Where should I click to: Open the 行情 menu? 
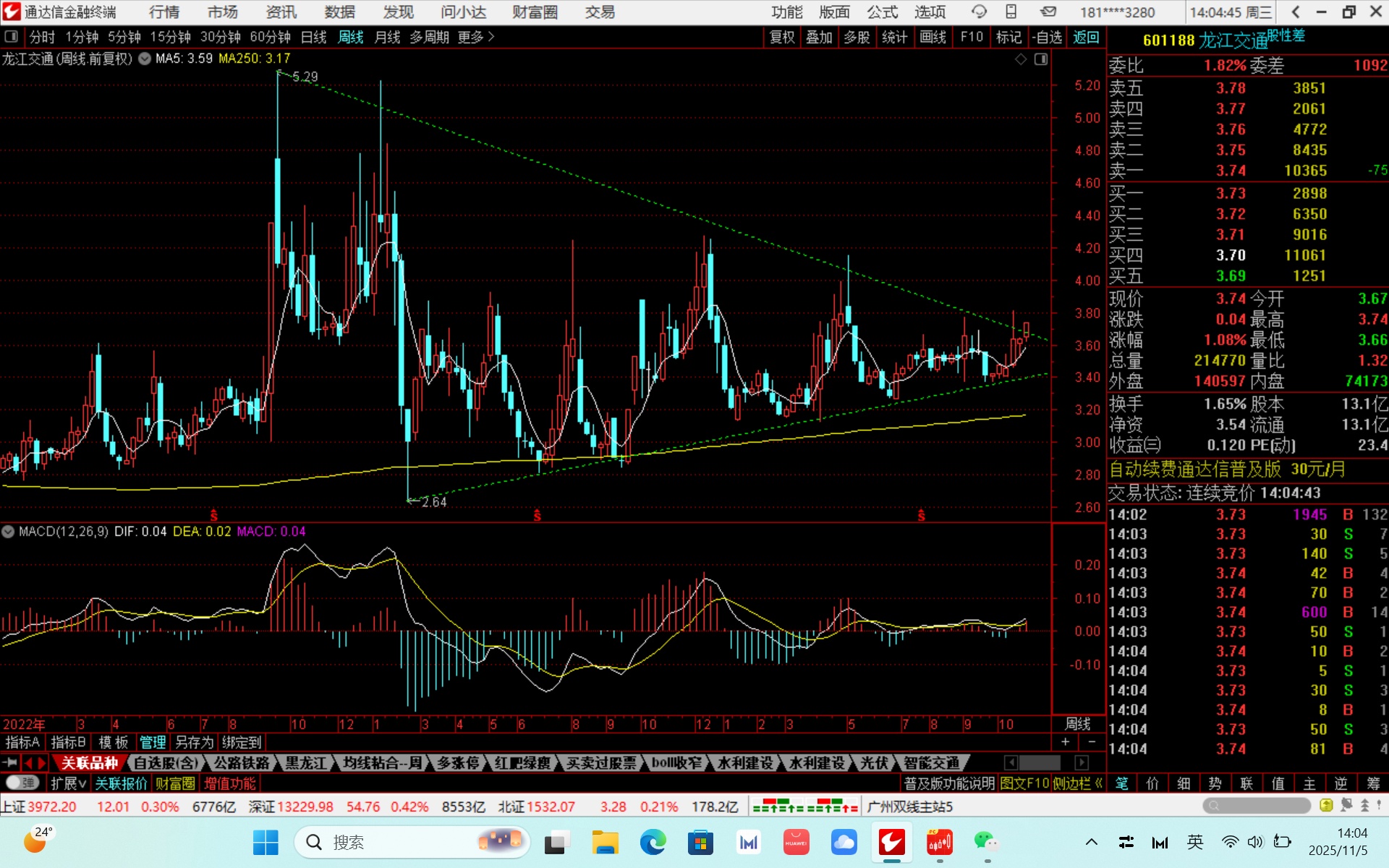(164, 12)
